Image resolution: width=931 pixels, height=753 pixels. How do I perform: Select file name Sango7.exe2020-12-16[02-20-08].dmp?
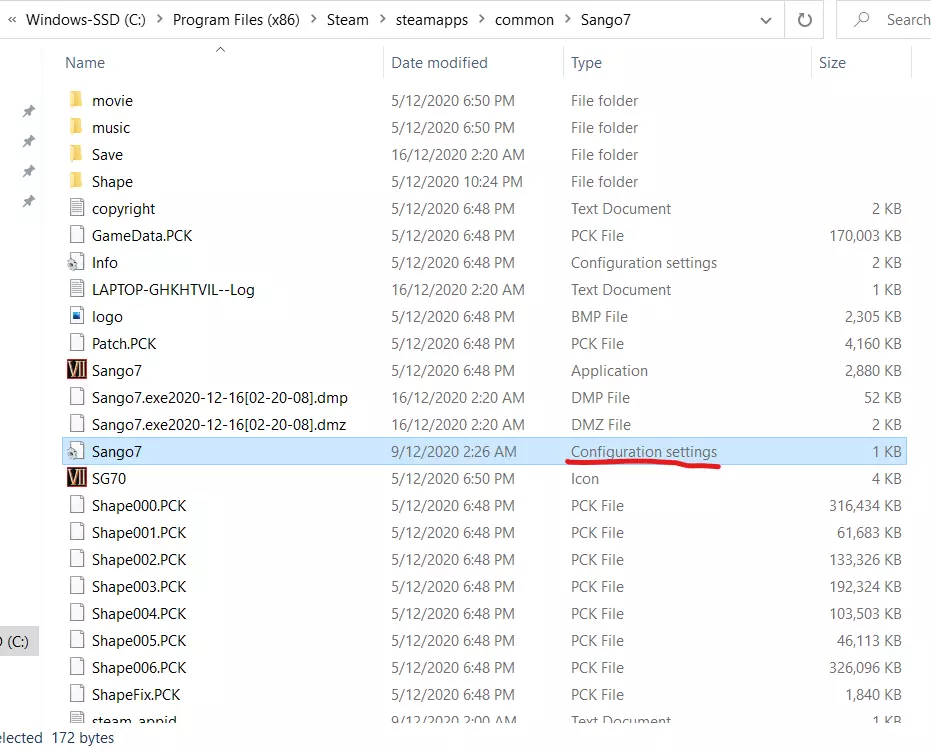pyautogui.click(x=220, y=398)
